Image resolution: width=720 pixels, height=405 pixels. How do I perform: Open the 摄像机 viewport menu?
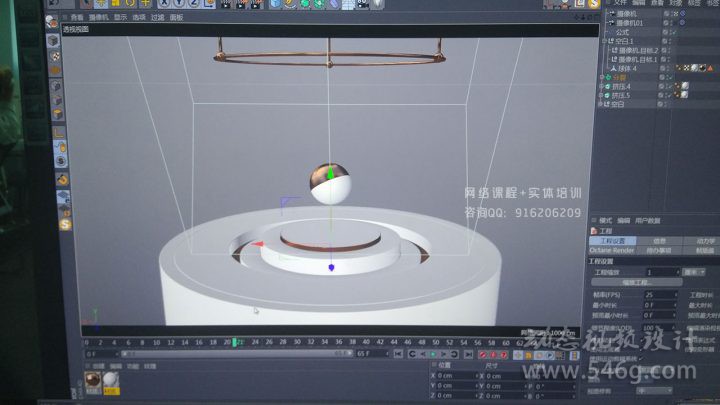[x=99, y=18]
